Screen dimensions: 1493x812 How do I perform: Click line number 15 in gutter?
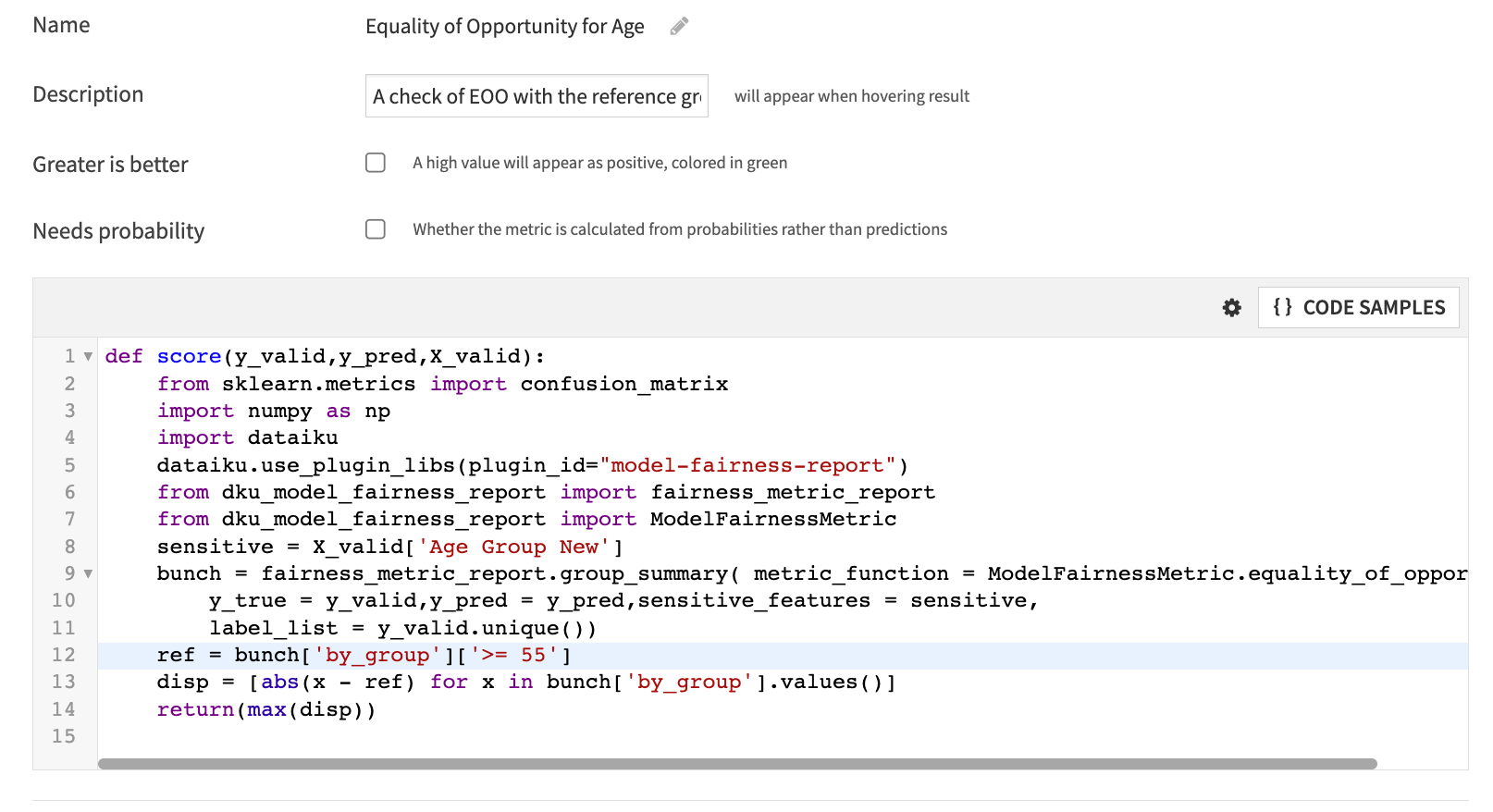(x=63, y=737)
